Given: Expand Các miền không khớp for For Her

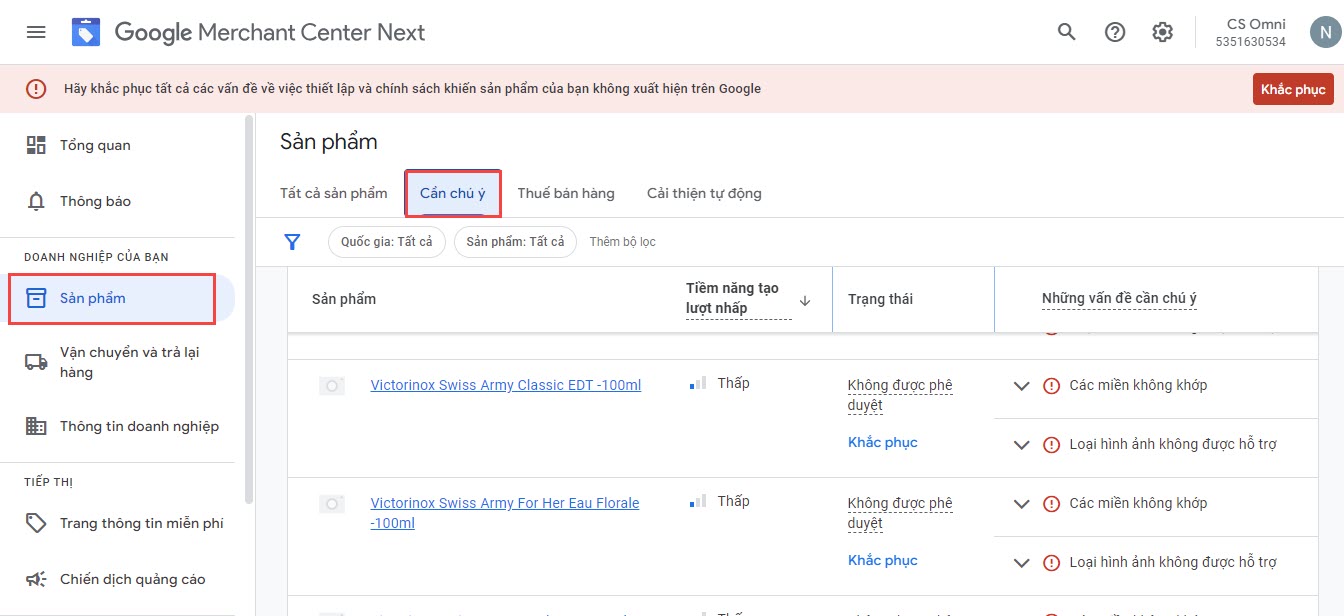Looking at the screenshot, I should click(1021, 504).
